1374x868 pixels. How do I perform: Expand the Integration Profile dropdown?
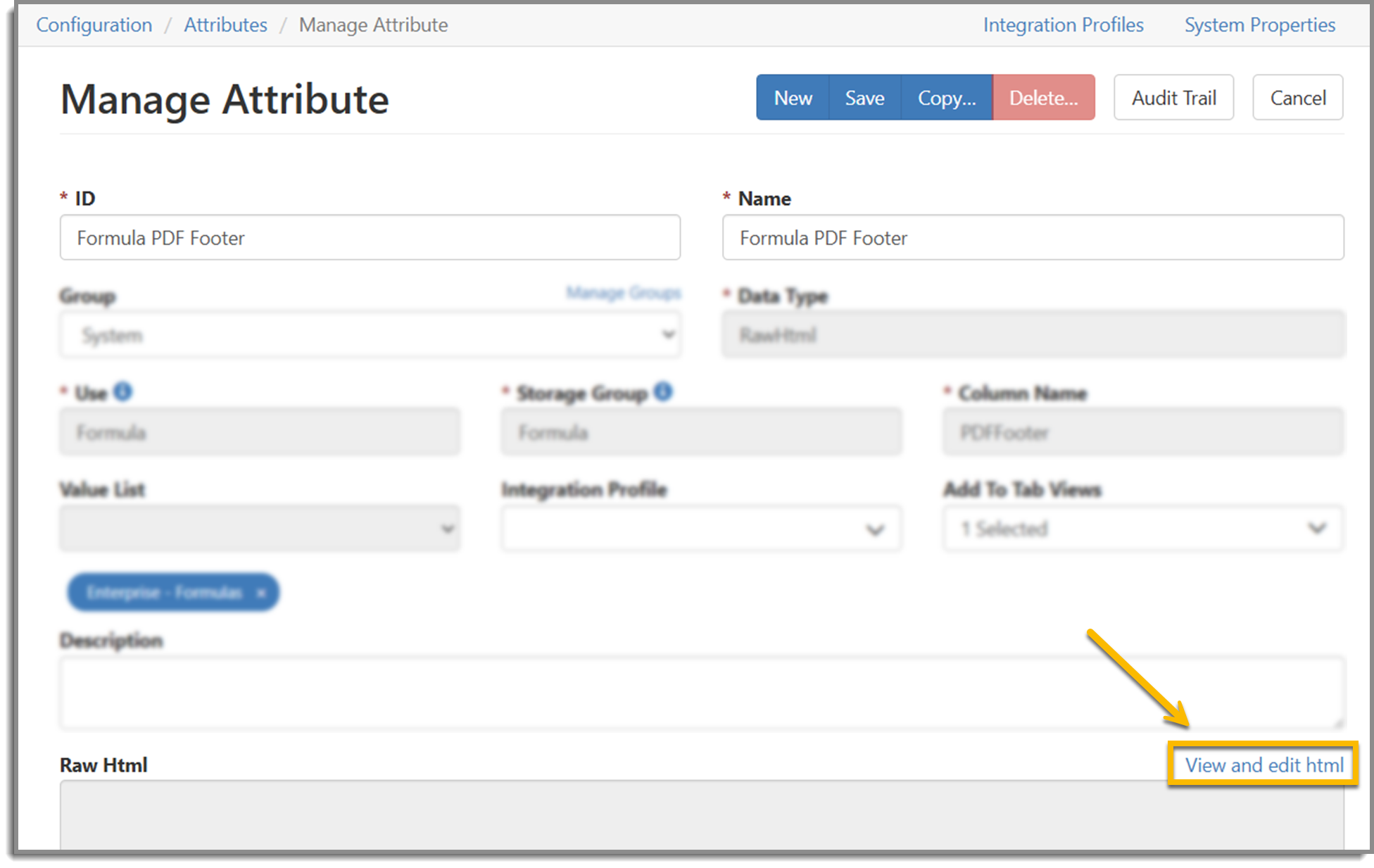(x=700, y=529)
